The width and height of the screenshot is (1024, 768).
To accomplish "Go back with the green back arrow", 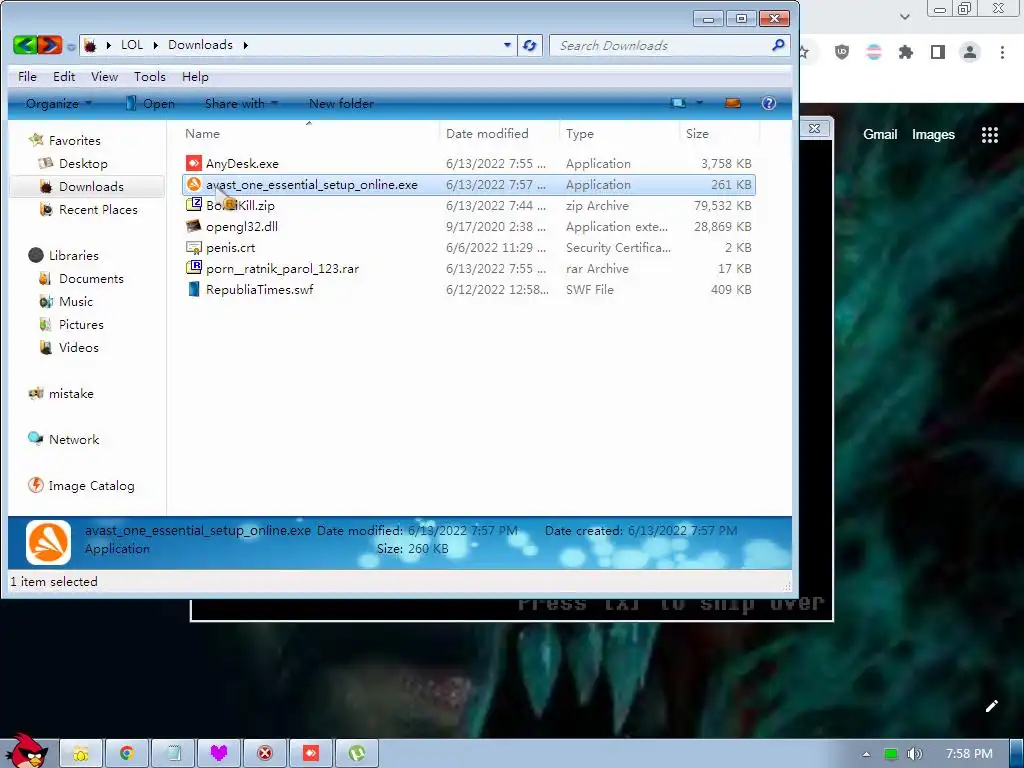I will click(25, 45).
